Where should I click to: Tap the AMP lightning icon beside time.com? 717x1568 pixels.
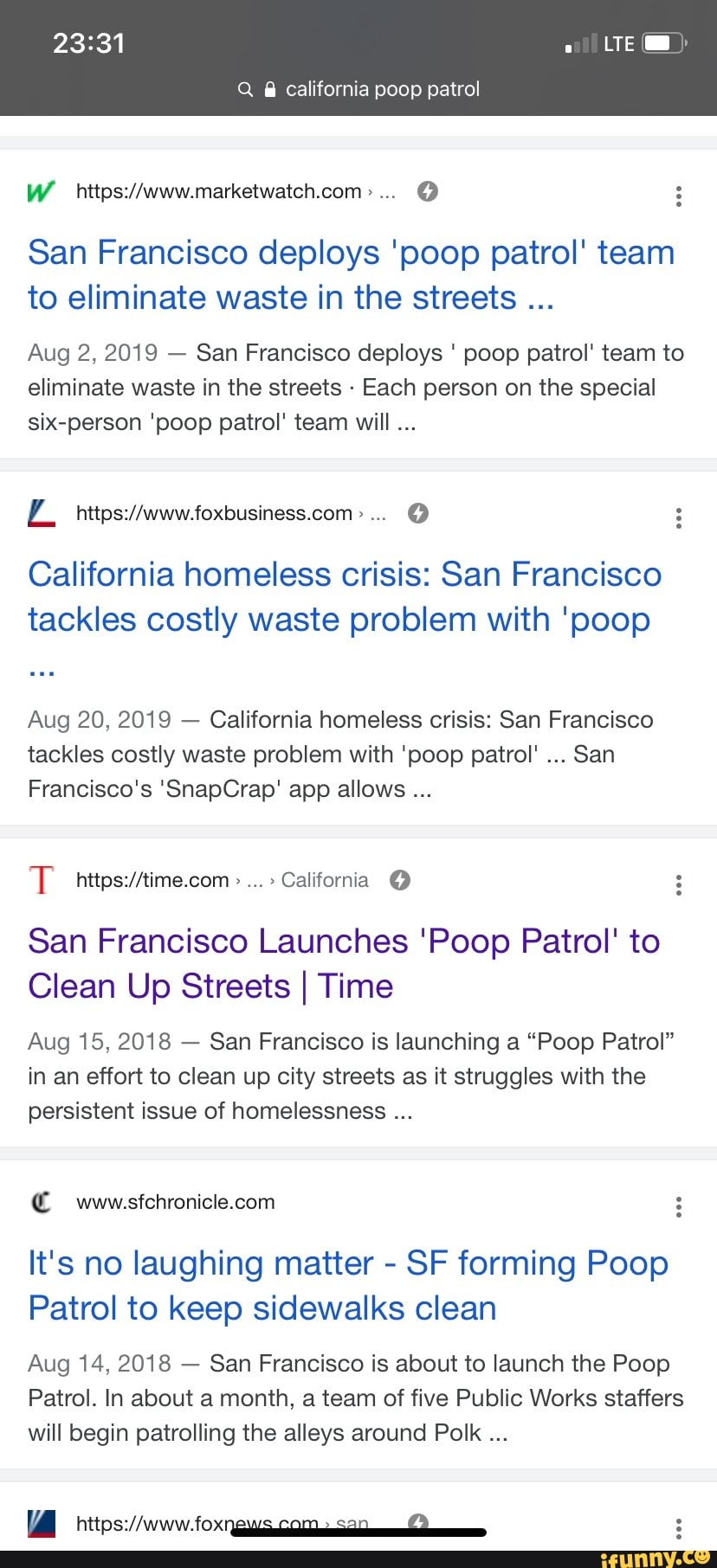399,880
